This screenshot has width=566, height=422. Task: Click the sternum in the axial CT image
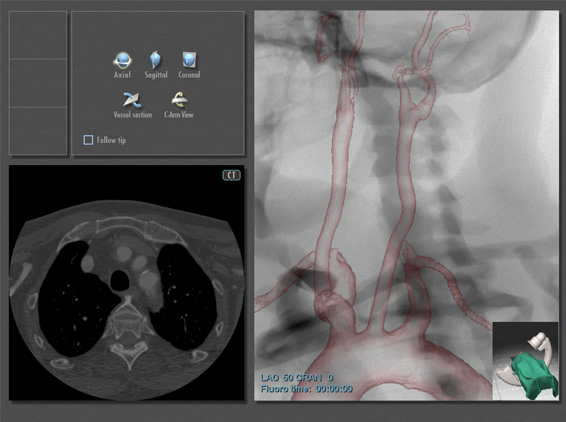click(121, 226)
